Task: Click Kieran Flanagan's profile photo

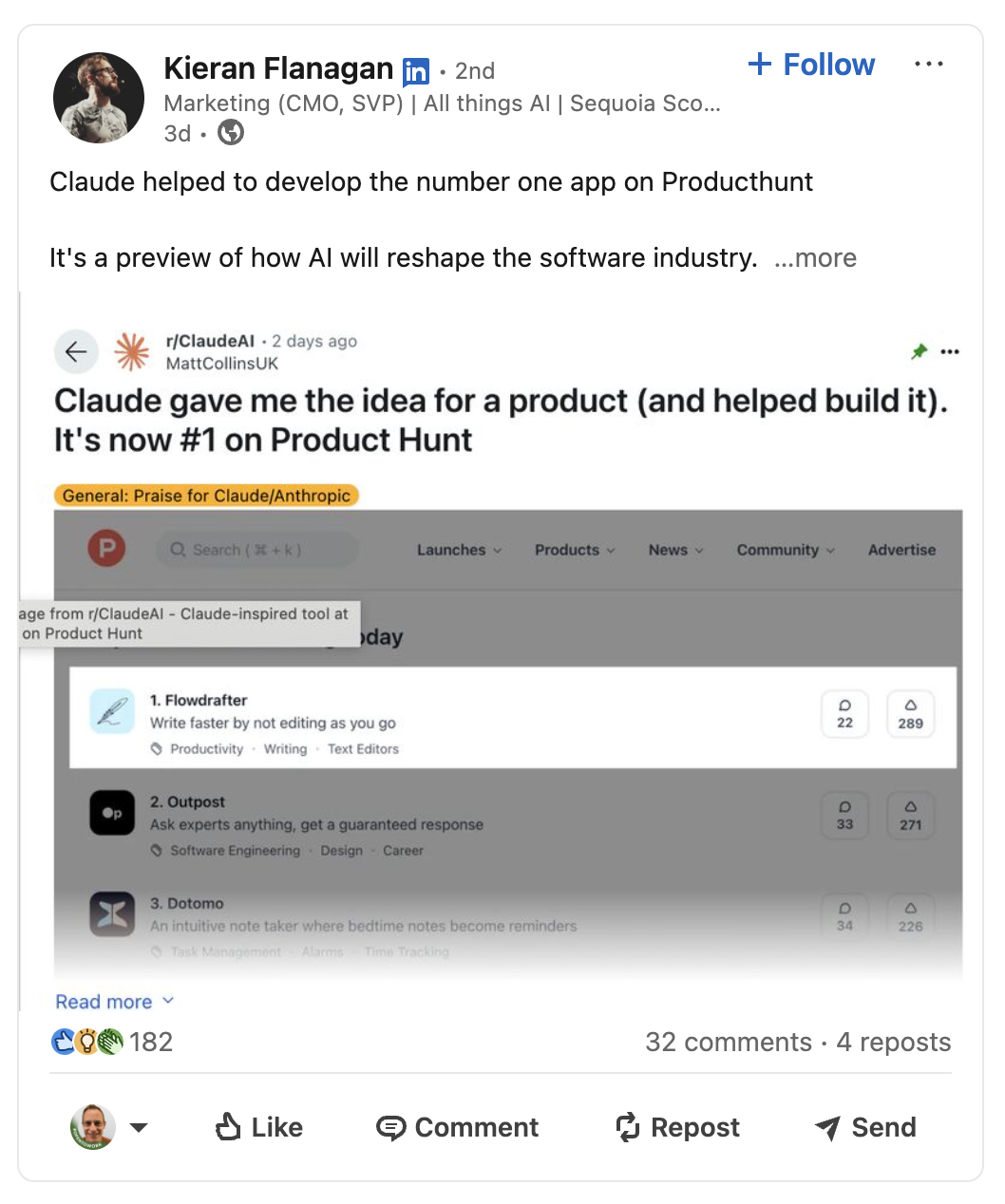Action: [99, 98]
